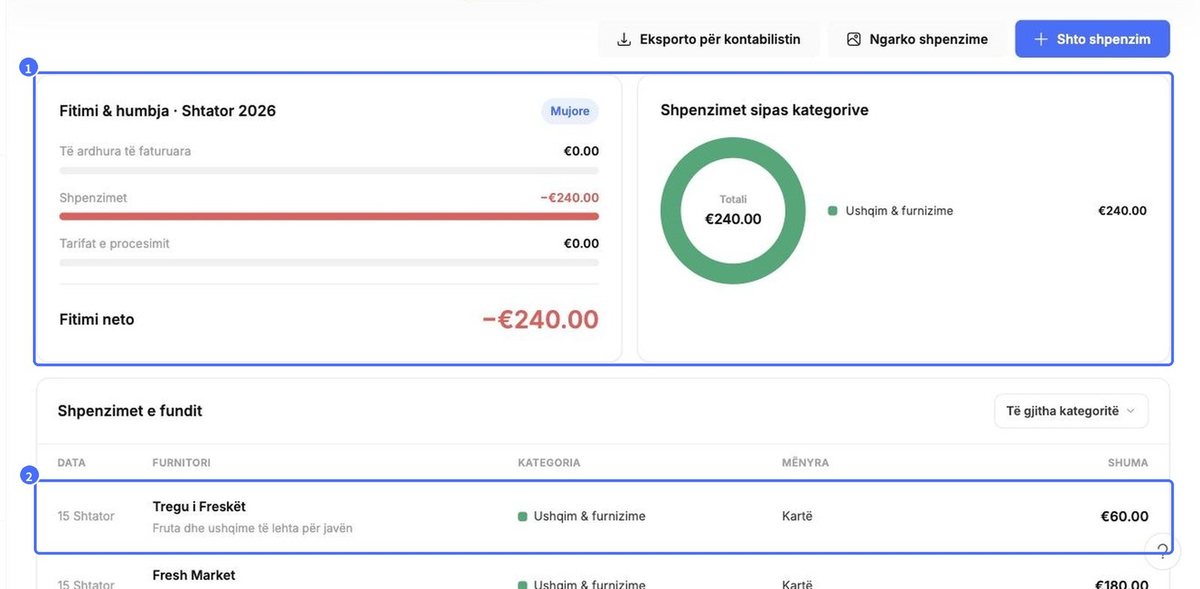The image size is (1200, 589).
Task: Click the Të ardhura të faturuara label
Action: pyautogui.click(x=125, y=151)
